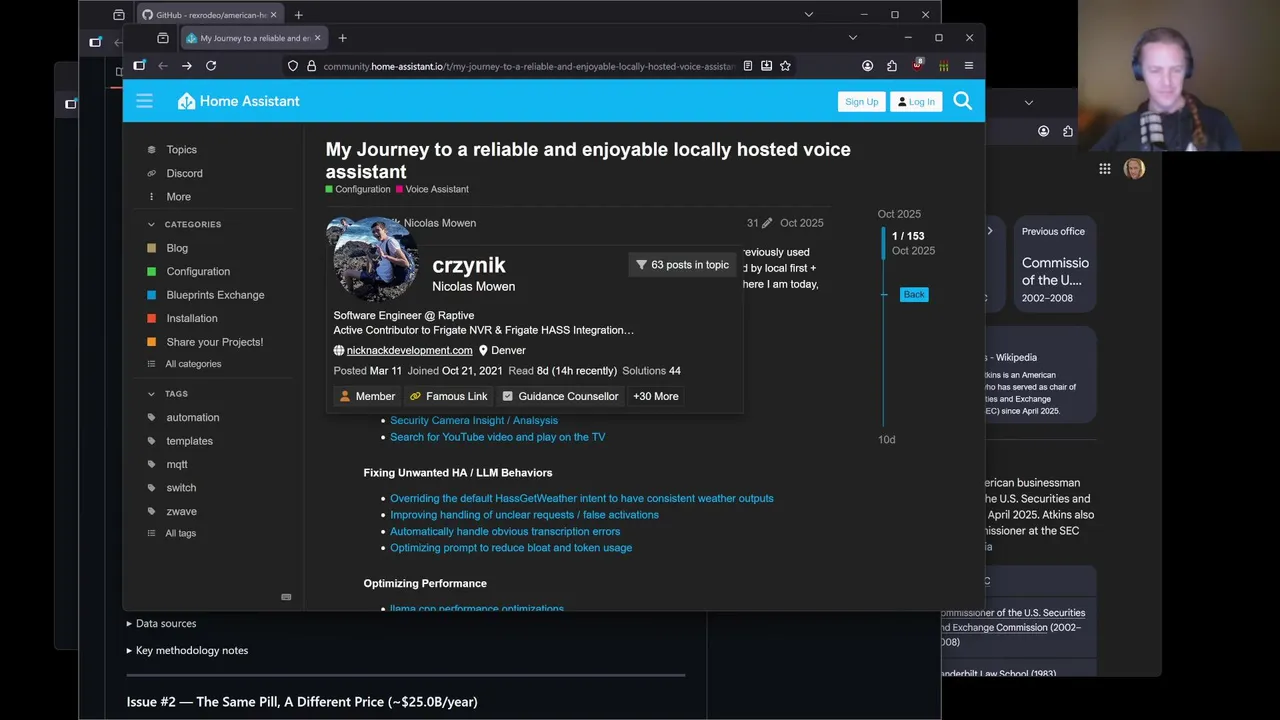Go forward in the front browser
The height and width of the screenshot is (720, 1280).
pos(187,66)
